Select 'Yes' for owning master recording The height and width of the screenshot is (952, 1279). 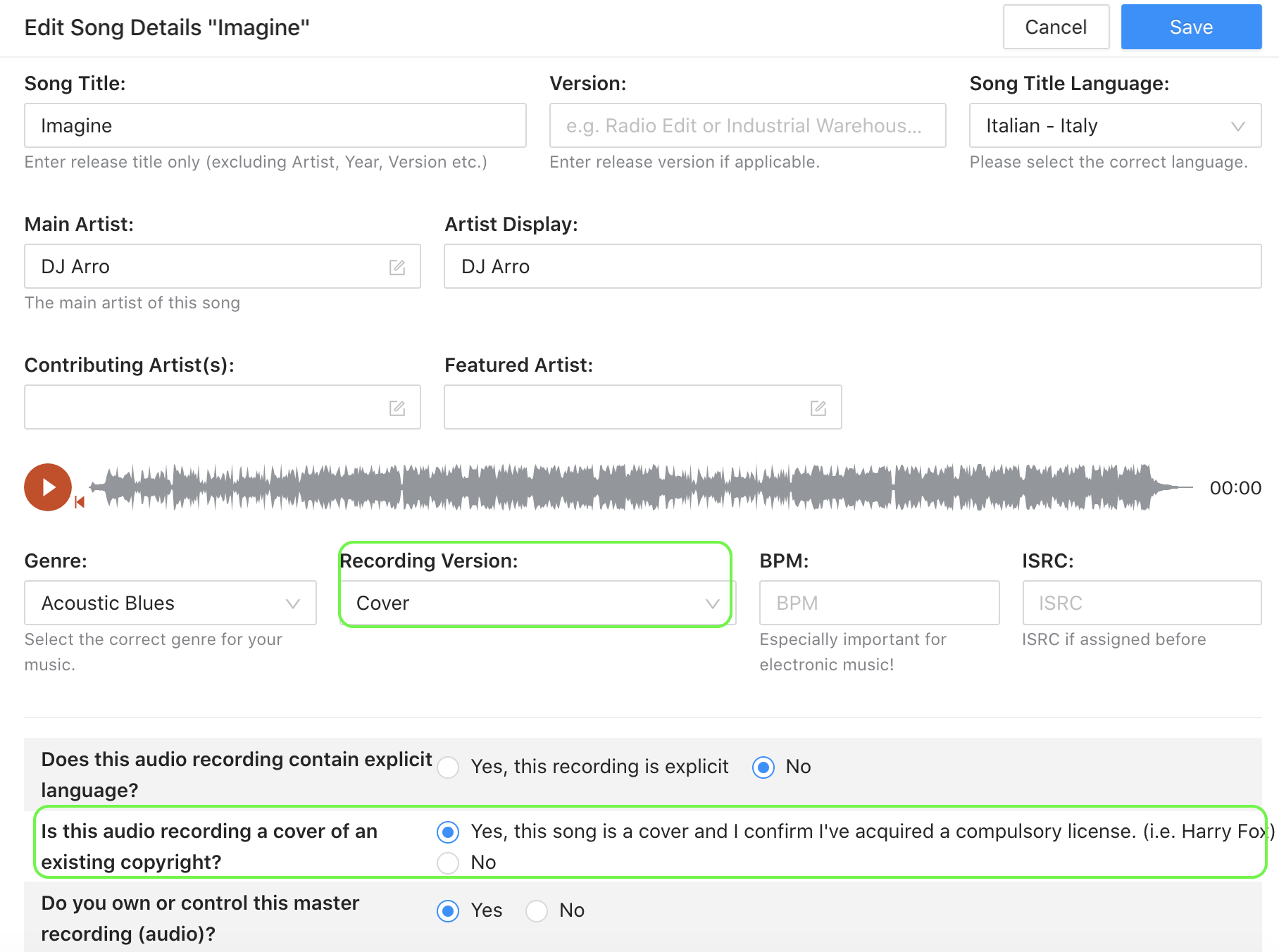pyautogui.click(x=448, y=910)
